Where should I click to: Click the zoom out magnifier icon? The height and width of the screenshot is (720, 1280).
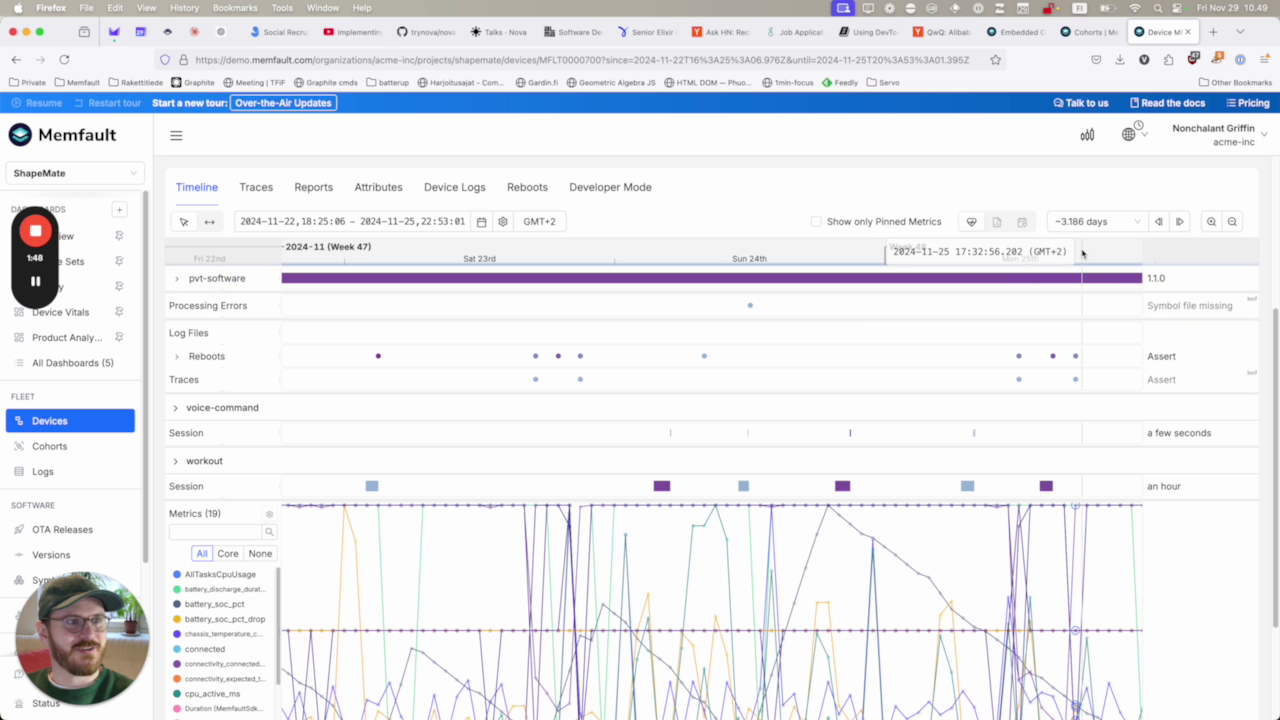1232,222
